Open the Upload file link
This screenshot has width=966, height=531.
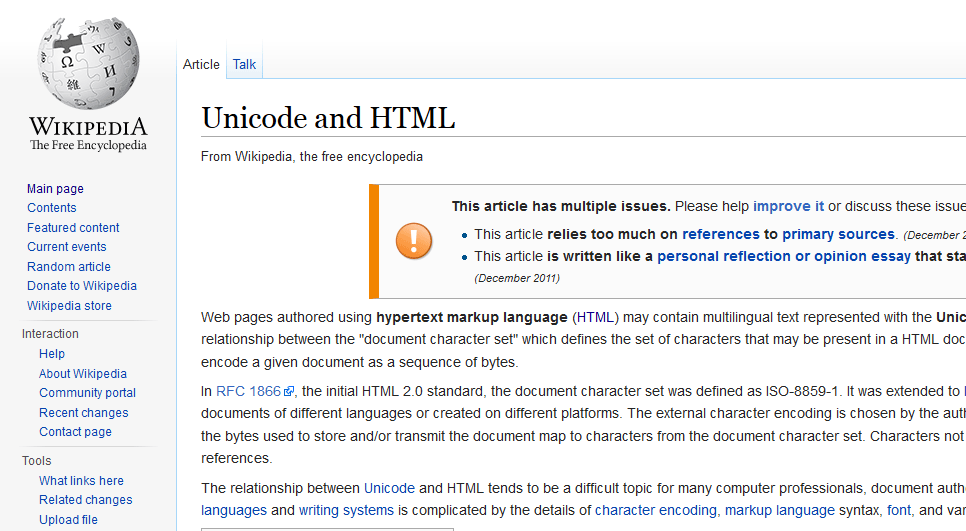click(68, 519)
